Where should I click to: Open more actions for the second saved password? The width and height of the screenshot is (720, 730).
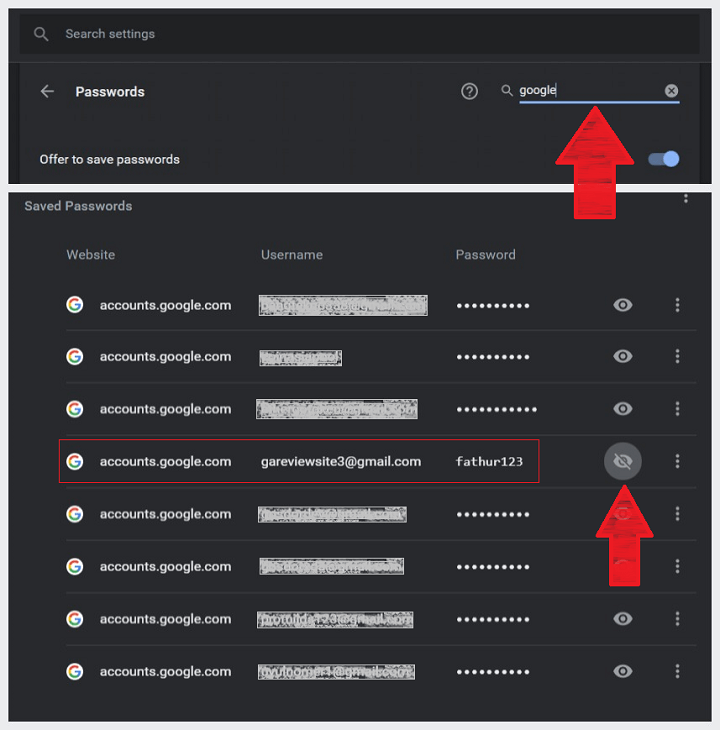pyautogui.click(x=677, y=357)
